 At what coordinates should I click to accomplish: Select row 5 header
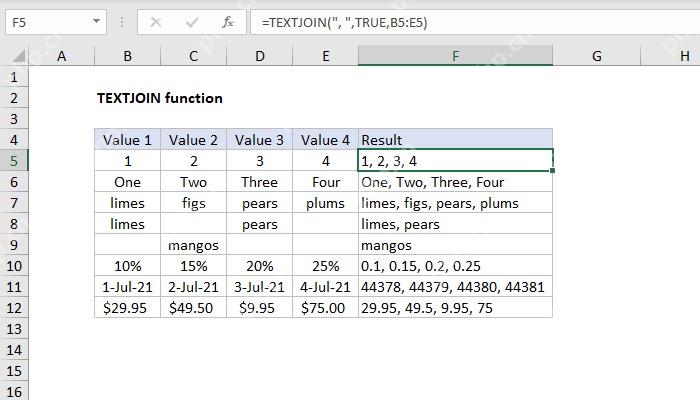coord(14,161)
